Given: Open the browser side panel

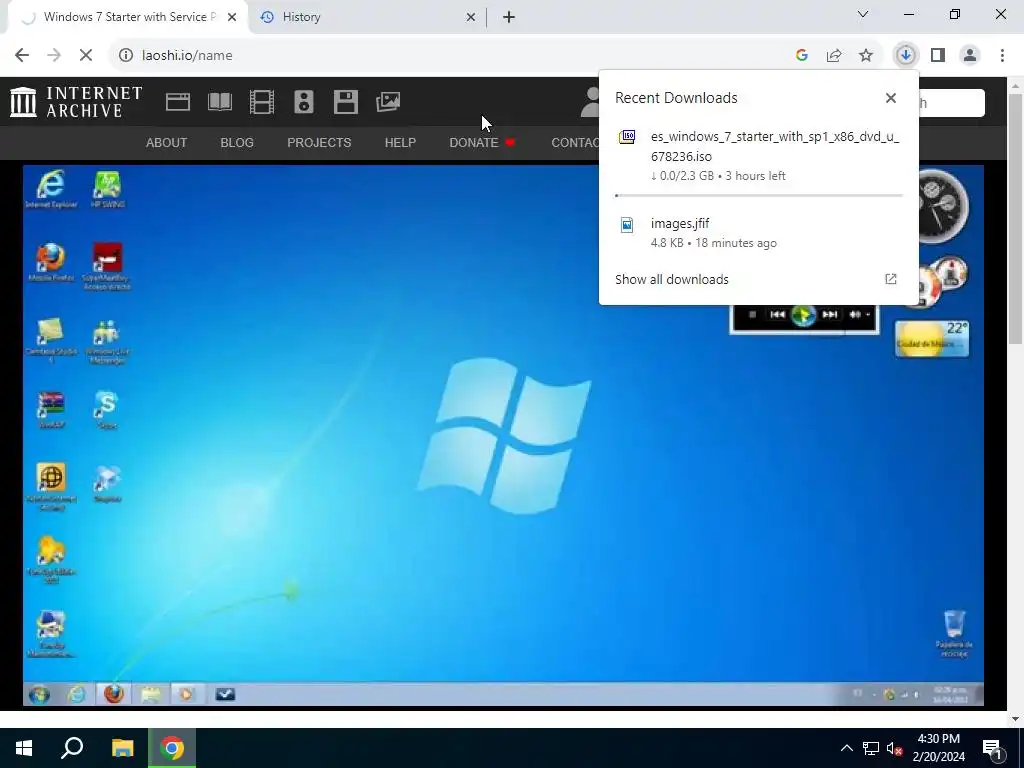Looking at the screenshot, I should [938, 56].
